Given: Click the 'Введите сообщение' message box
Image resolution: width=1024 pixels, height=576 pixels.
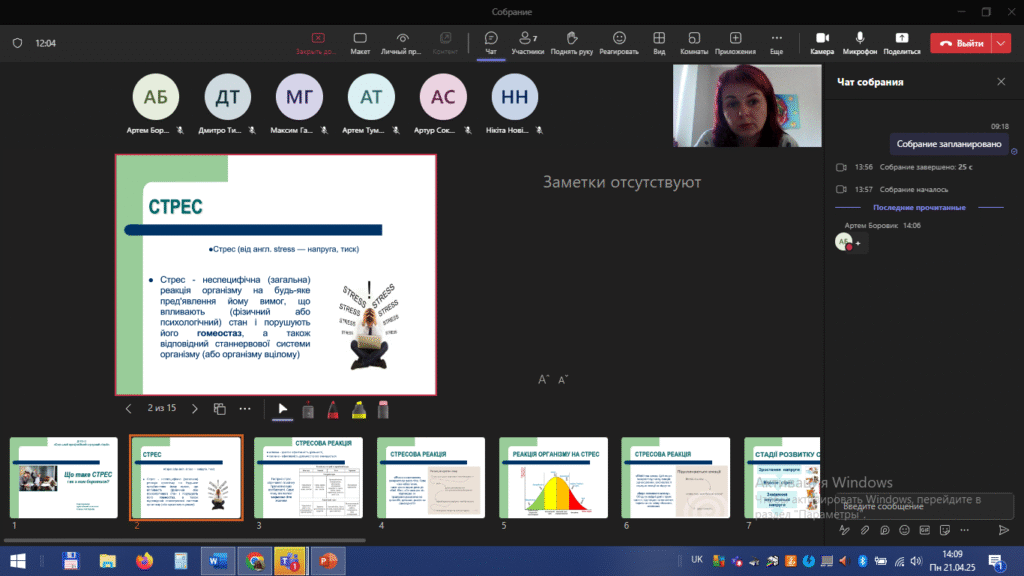Looking at the screenshot, I should click(924, 506).
